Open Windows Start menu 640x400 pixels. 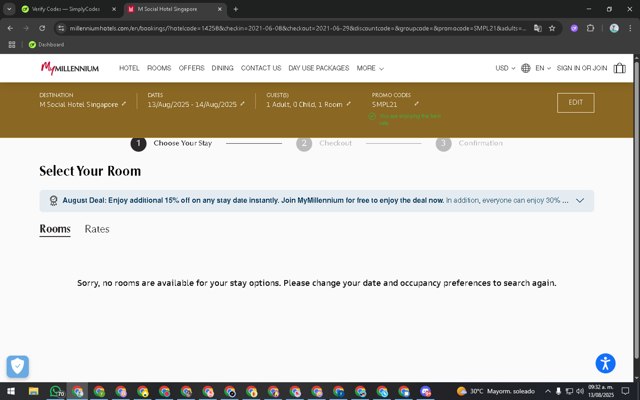tap(11, 391)
